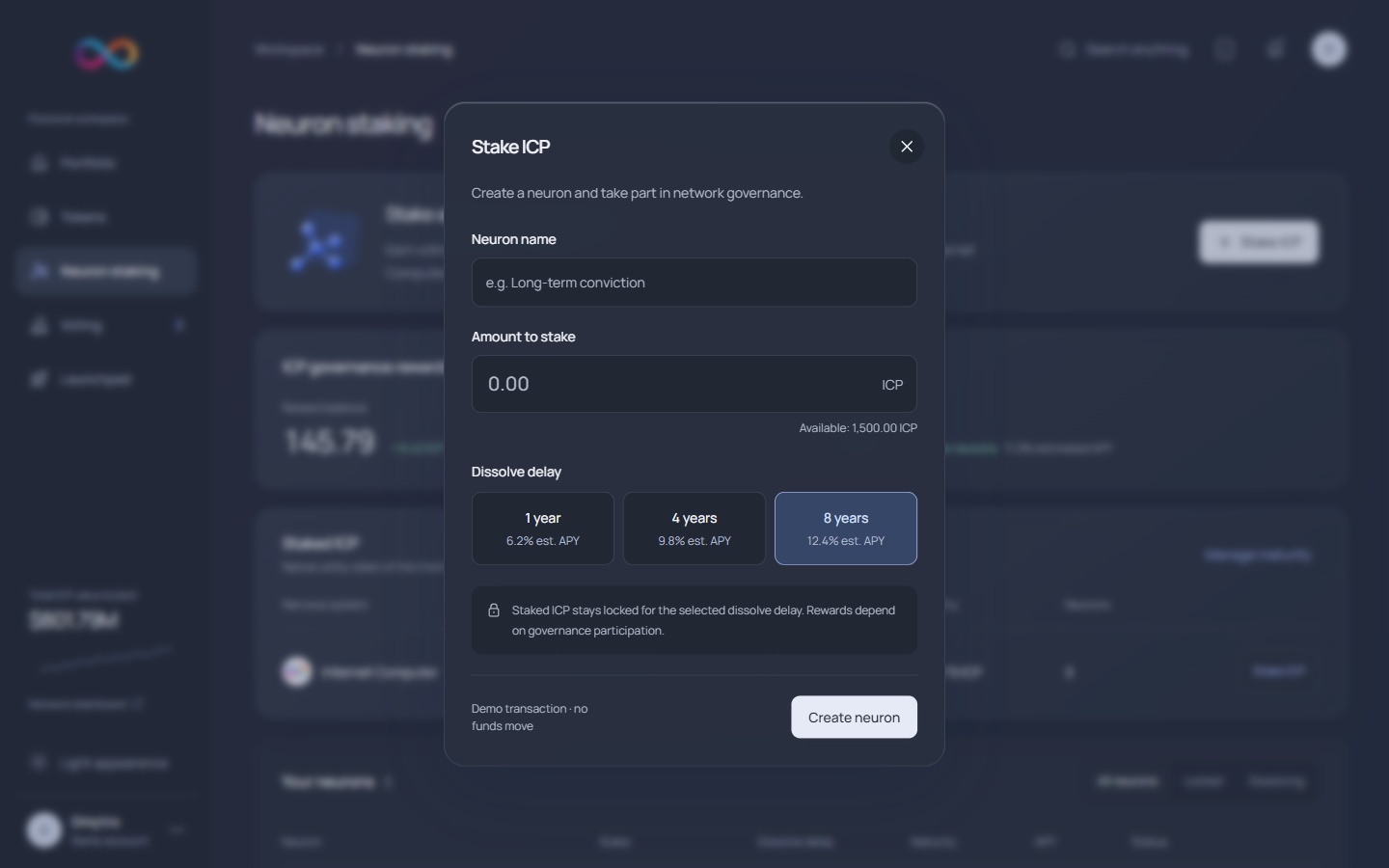Choose the 4 years dissolve delay
This screenshot has height=868, width=1389.
(x=694, y=529)
